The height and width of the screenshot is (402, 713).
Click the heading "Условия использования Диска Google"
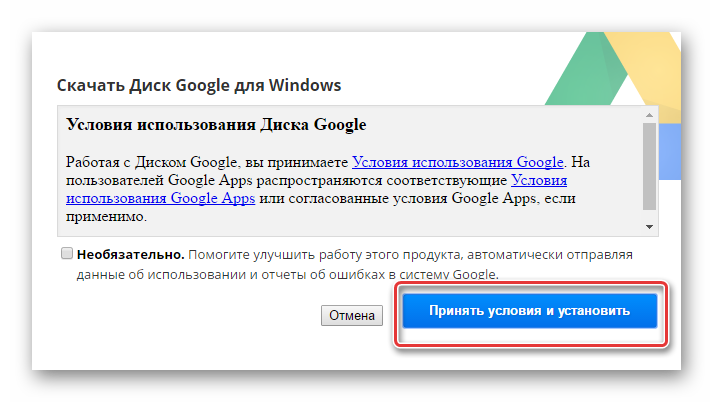(x=216, y=125)
